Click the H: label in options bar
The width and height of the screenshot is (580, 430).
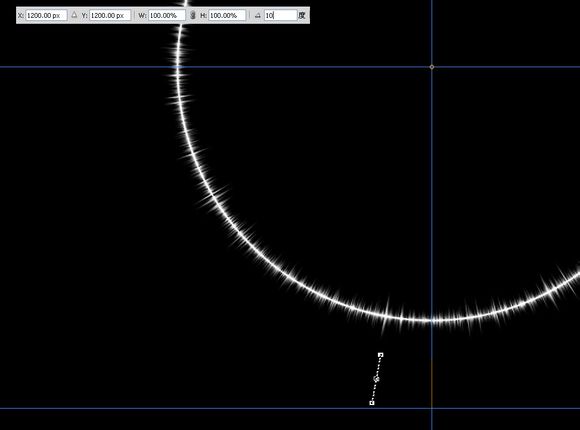203,16
